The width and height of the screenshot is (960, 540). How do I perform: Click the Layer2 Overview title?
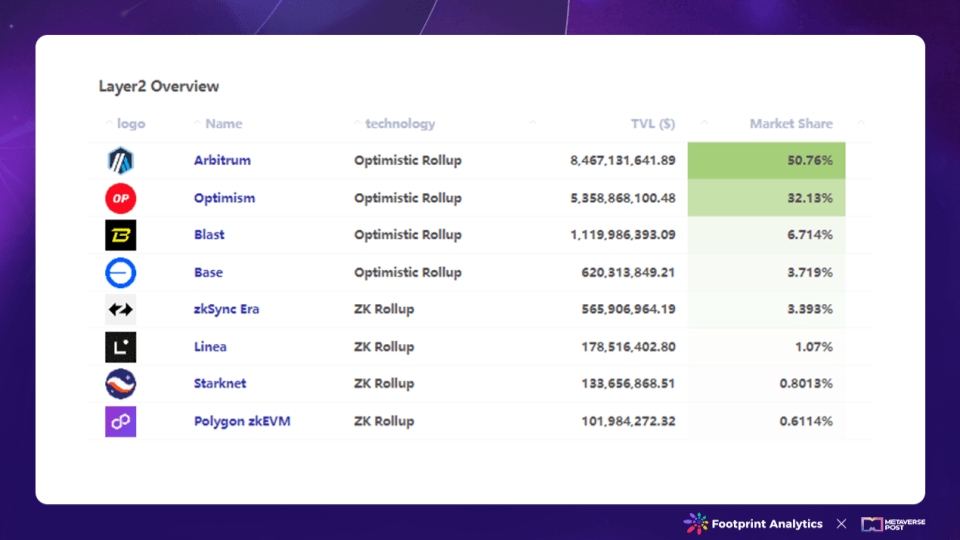[159, 86]
